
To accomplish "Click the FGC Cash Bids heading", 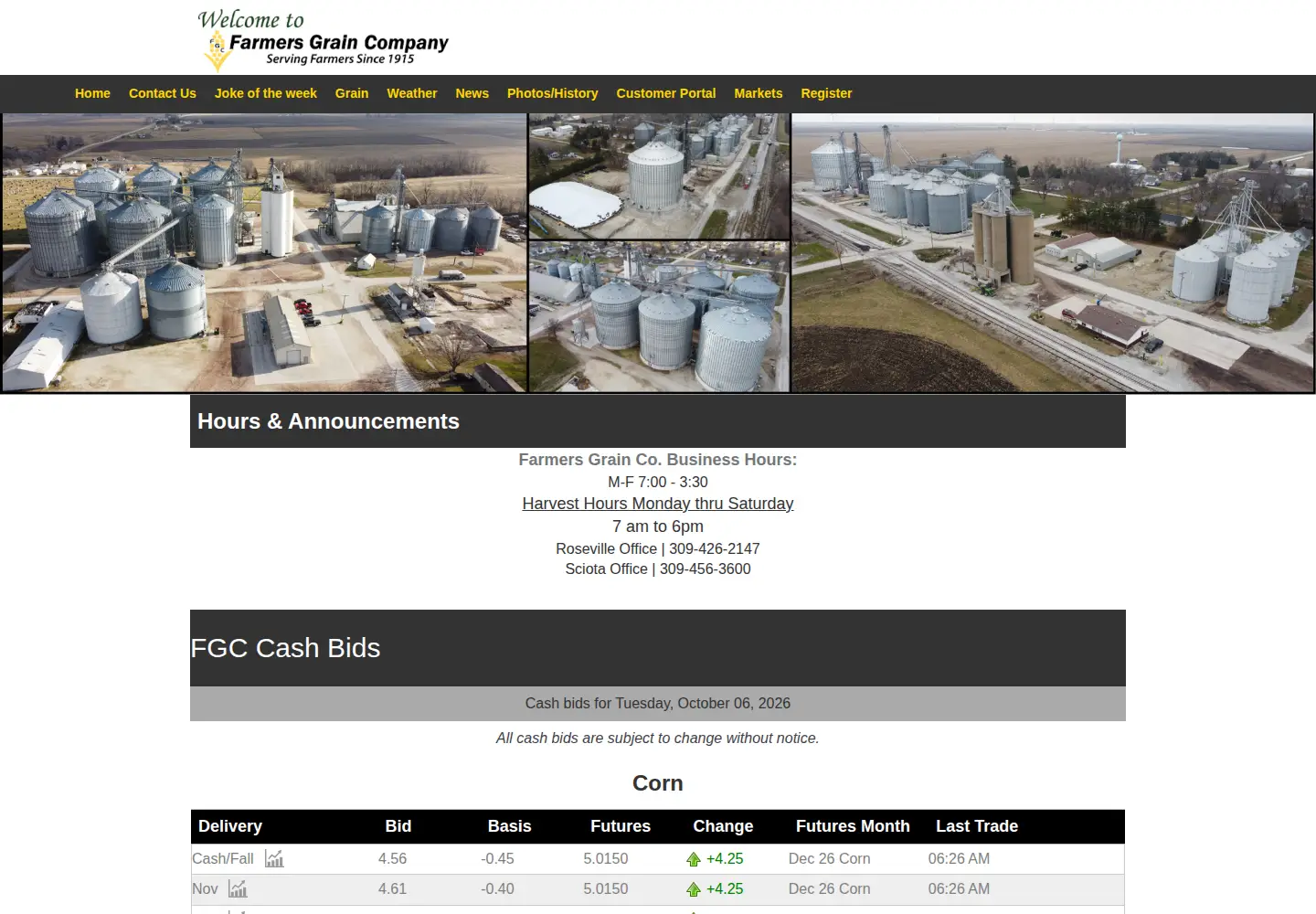I will tap(285, 648).
